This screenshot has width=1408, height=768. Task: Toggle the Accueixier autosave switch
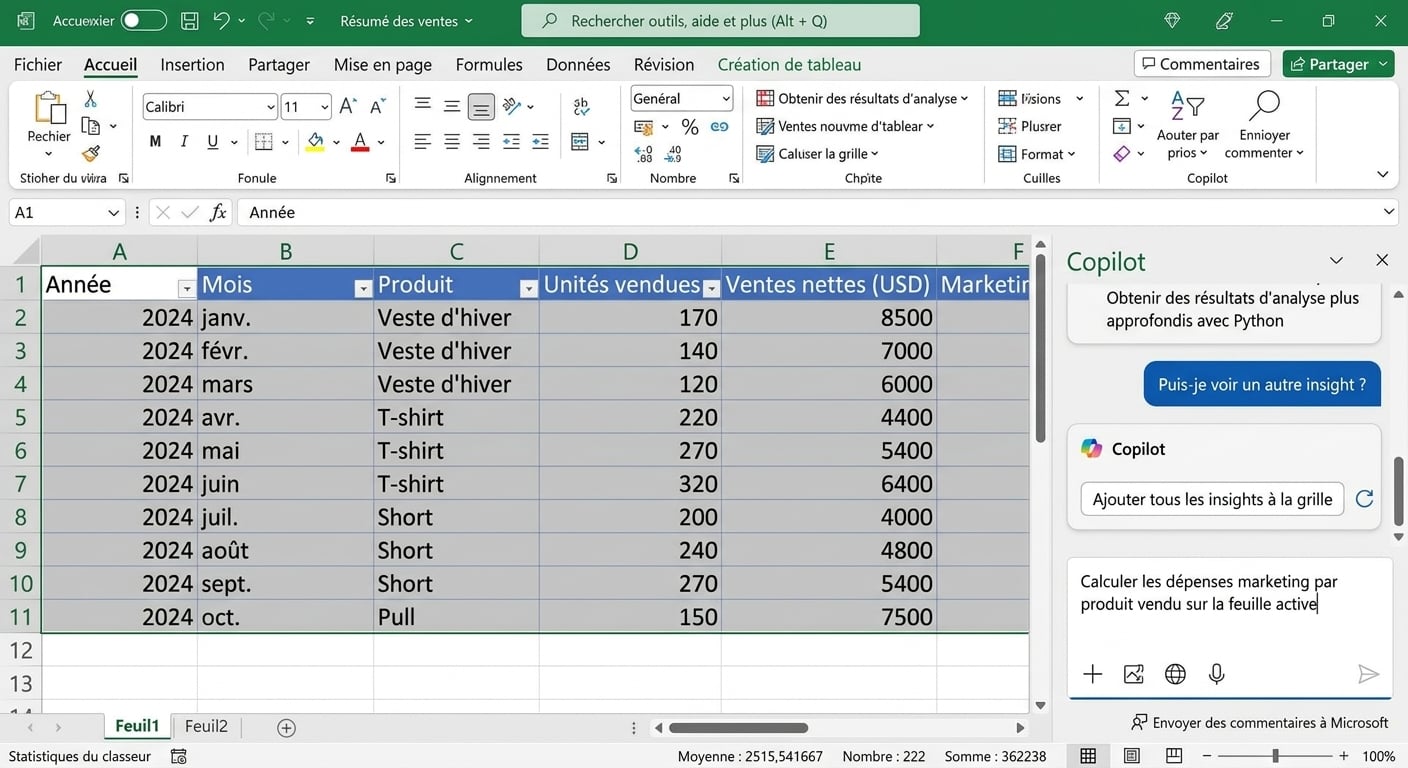tap(144, 21)
